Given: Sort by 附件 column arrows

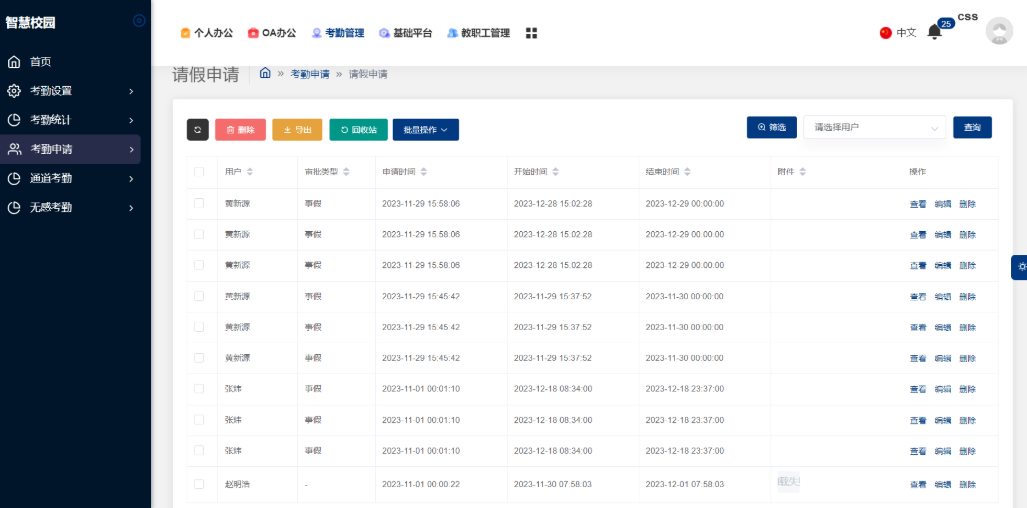Looking at the screenshot, I should [802, 172].
